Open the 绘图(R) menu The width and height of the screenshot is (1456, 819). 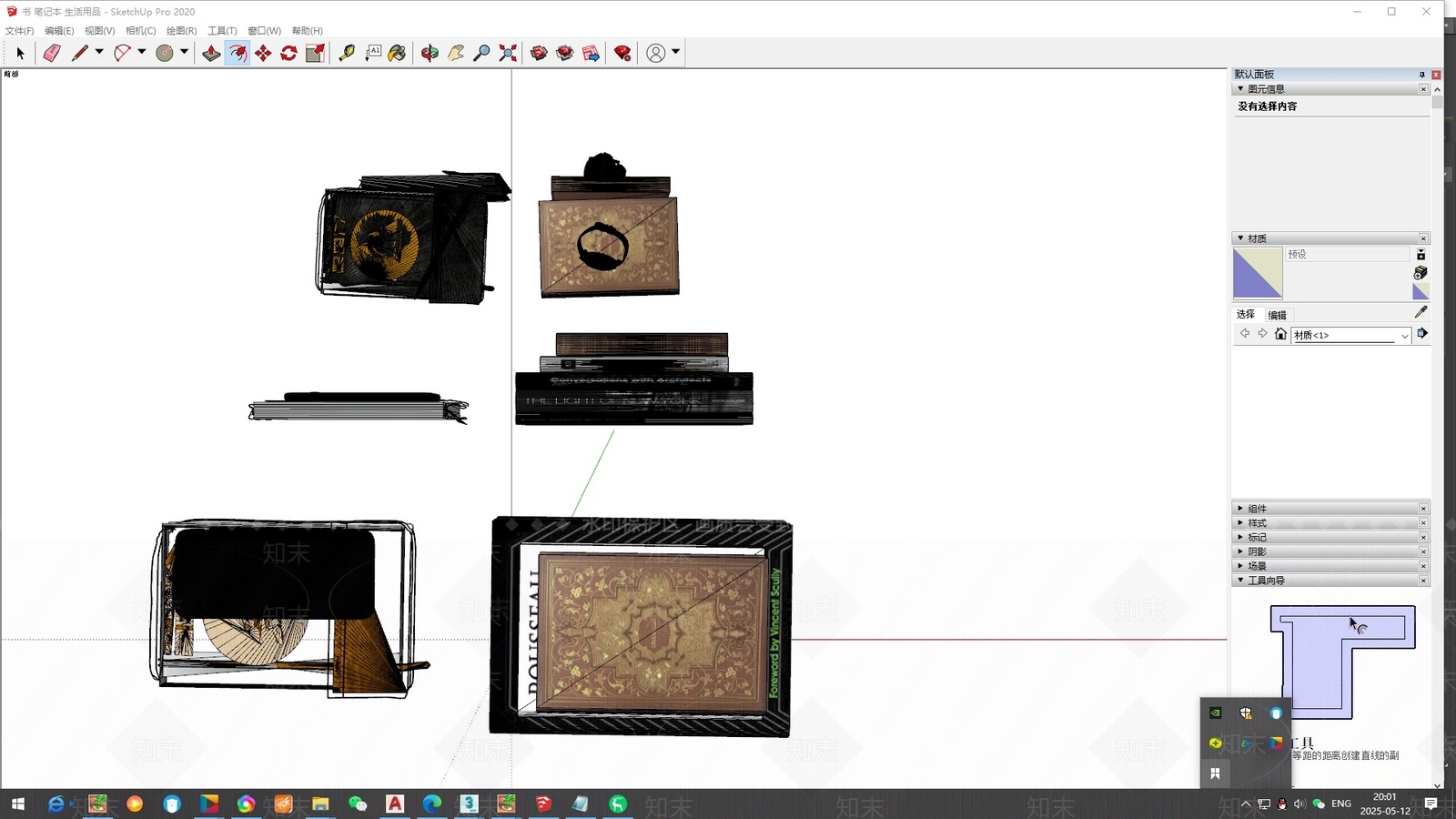(x=181, y=31)
